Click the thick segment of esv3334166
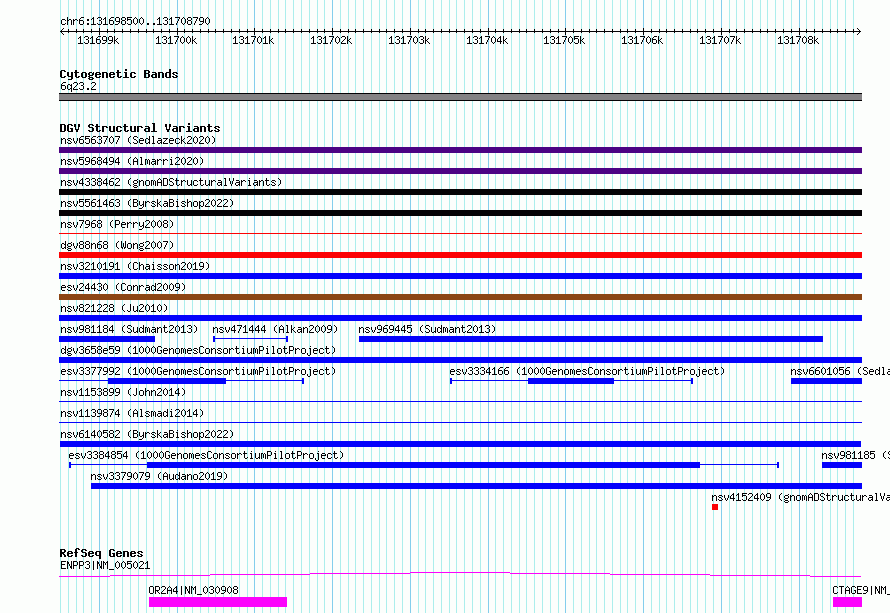890x613 pixels. click(x=571, y=381)
